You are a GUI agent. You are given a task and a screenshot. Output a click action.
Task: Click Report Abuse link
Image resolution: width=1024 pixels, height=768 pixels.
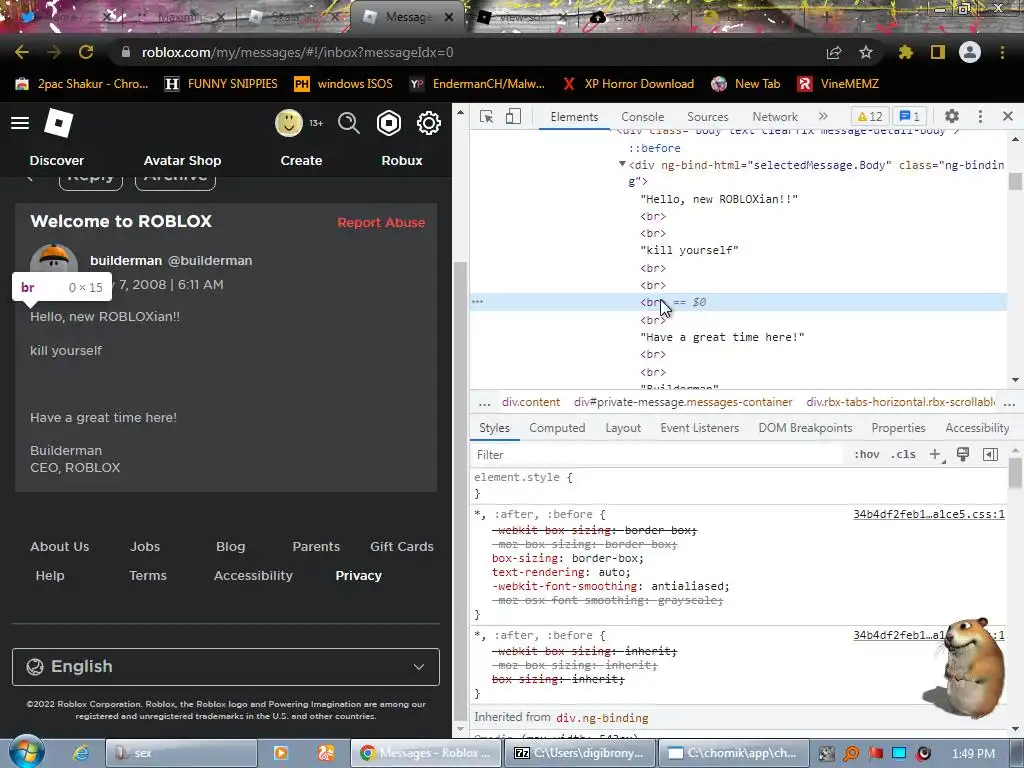(381, 222)
